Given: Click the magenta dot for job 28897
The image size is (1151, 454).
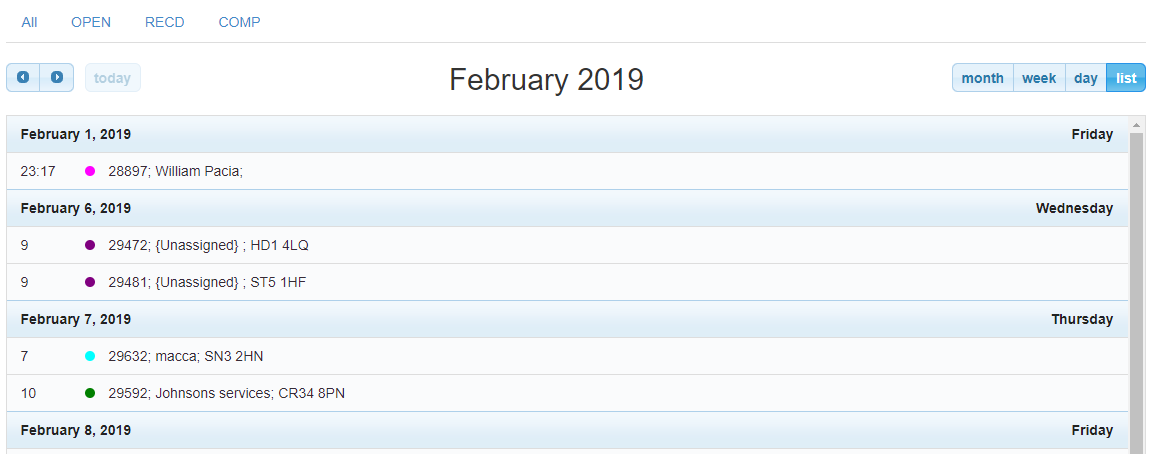Looking at the screenshot, I should [90, 171].
